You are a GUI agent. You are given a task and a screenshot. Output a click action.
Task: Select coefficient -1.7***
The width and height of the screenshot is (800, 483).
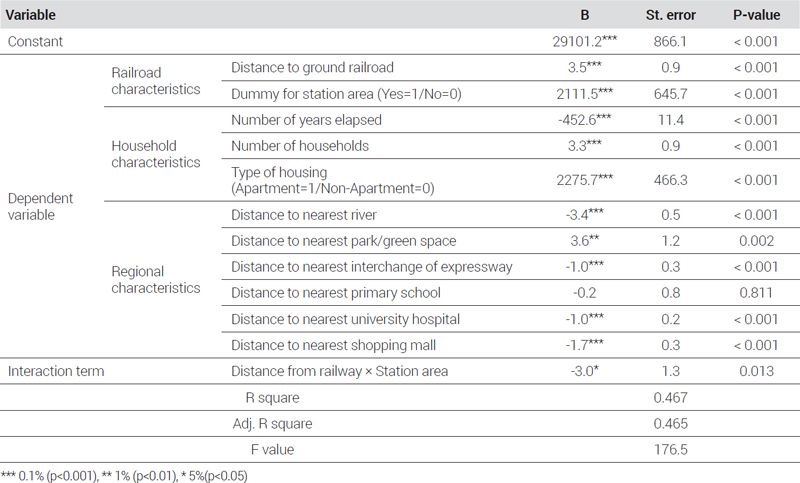[585, 345]
